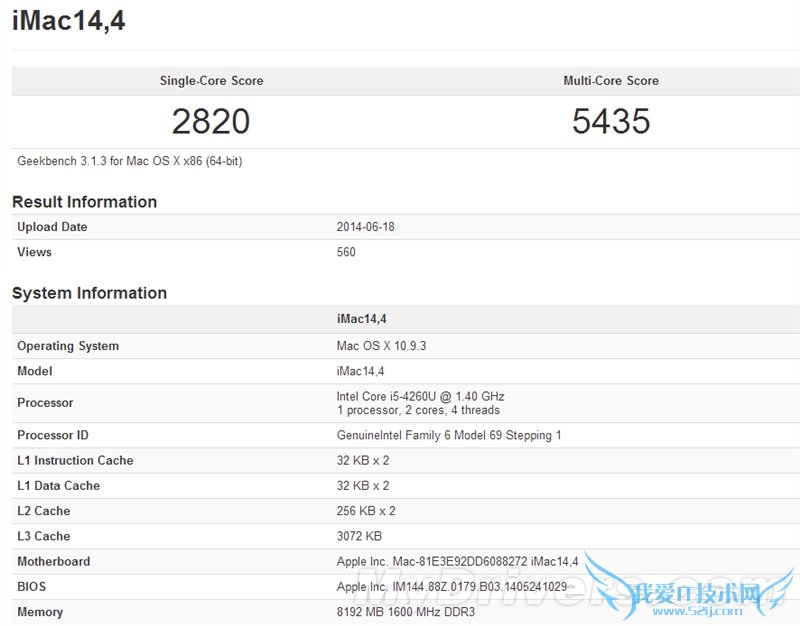Click the single-core score value 2820

pyautogui.click(x=211, y=121)
